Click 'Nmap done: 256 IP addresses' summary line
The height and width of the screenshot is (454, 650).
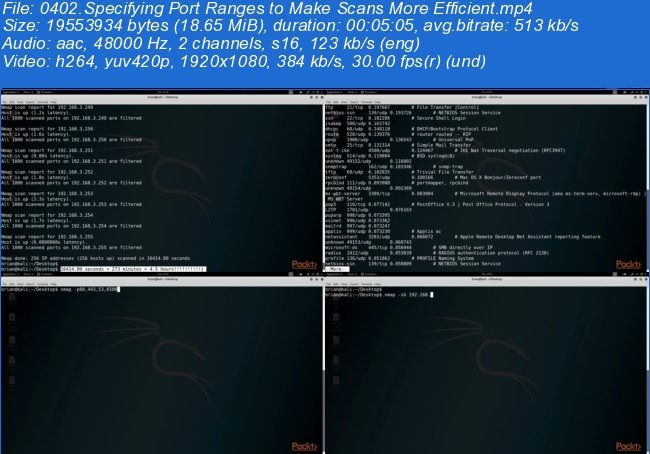point(96,258)
